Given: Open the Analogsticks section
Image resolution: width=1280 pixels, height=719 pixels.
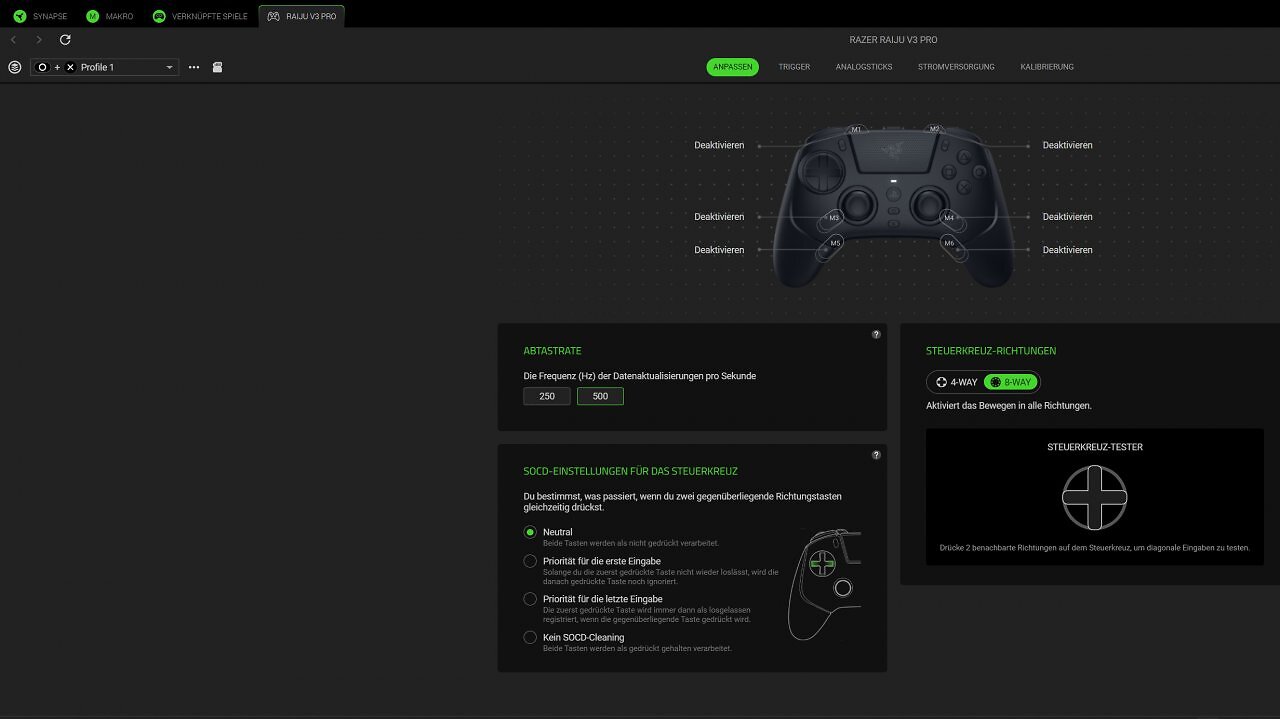Looking at the screenshot, I should [864, 67].
